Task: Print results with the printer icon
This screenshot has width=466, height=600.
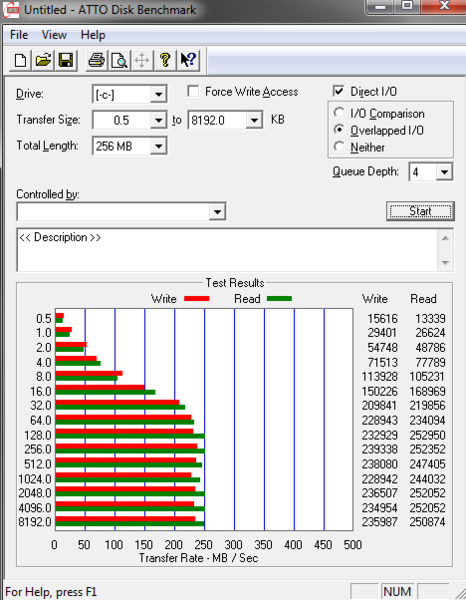Action: click(x=96, y=60)
